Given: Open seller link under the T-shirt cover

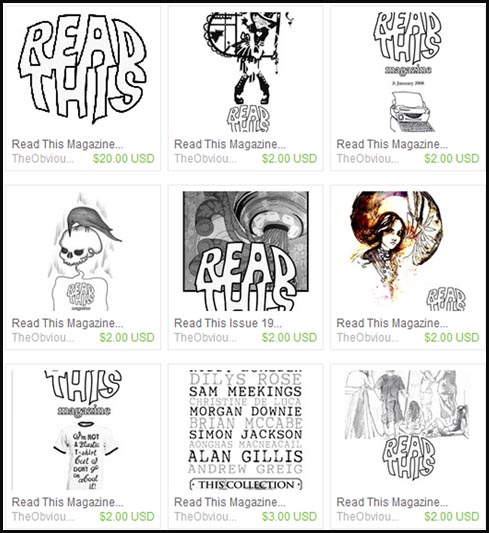Looking at the screenshot, I should click(43, 516).
